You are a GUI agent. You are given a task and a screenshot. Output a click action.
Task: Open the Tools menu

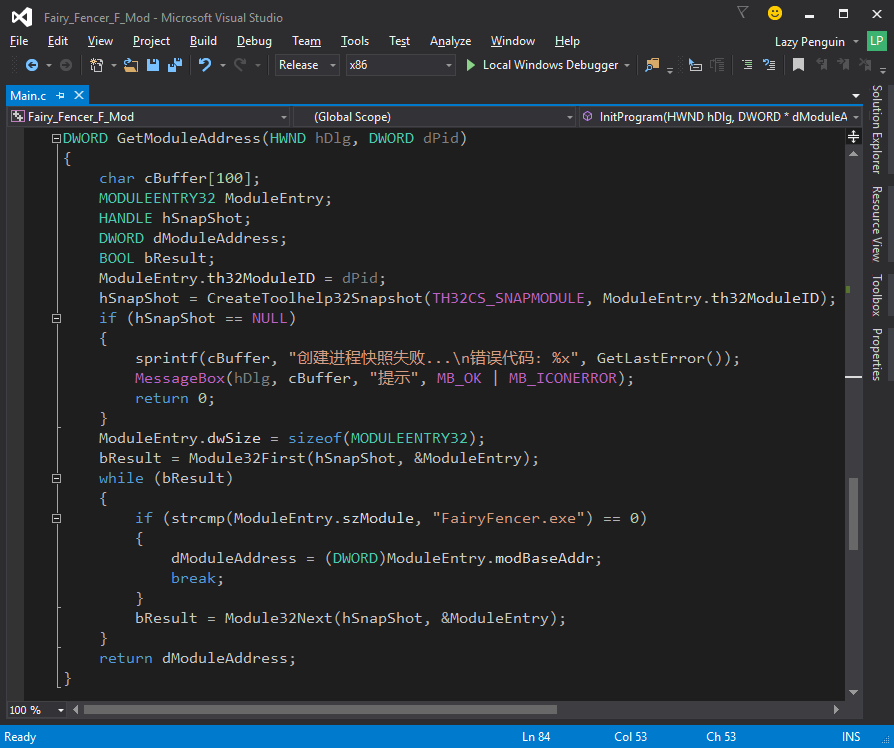coord(355,41)
